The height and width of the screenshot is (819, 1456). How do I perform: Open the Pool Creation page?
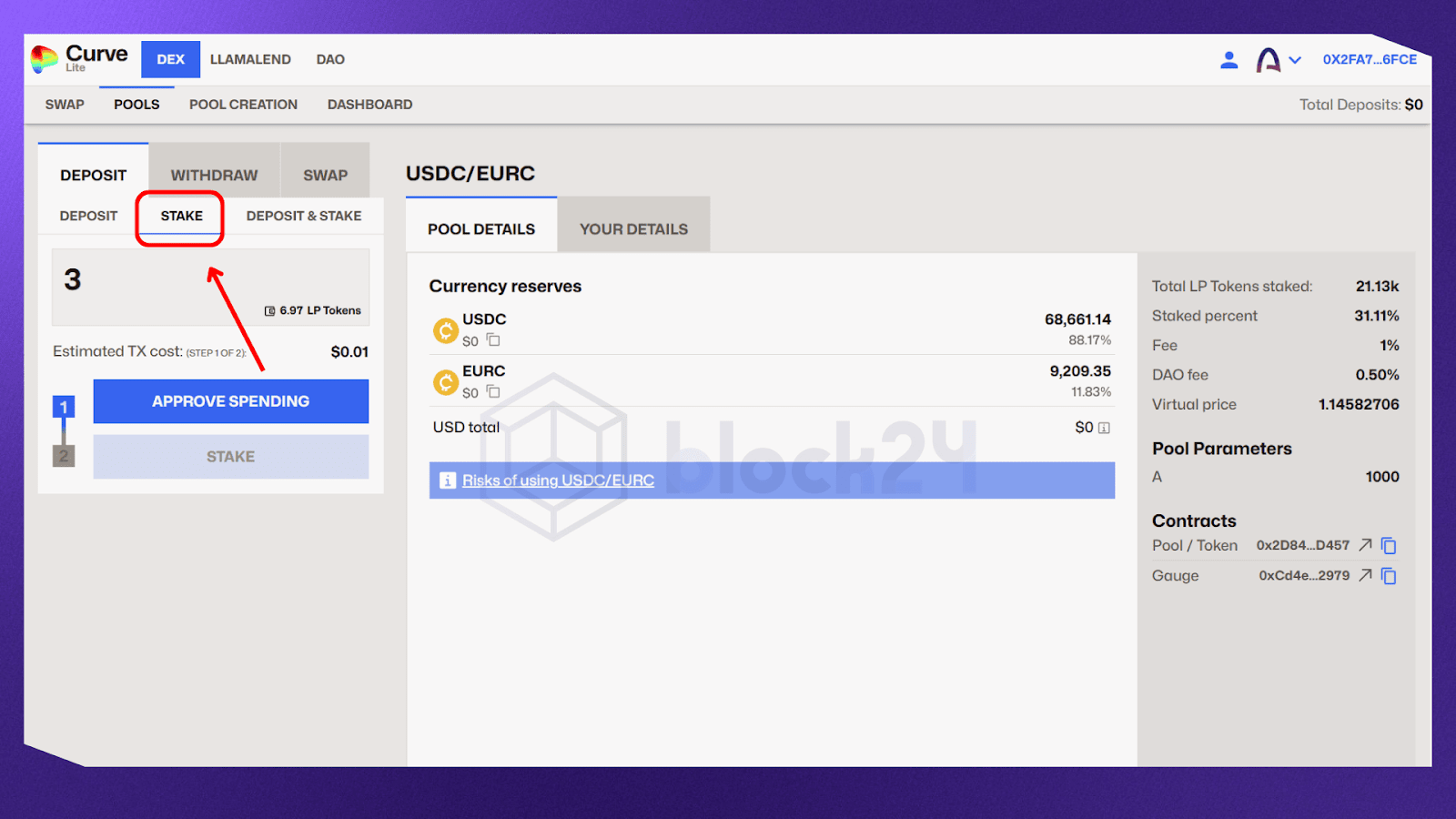click(x=243, y=105)
